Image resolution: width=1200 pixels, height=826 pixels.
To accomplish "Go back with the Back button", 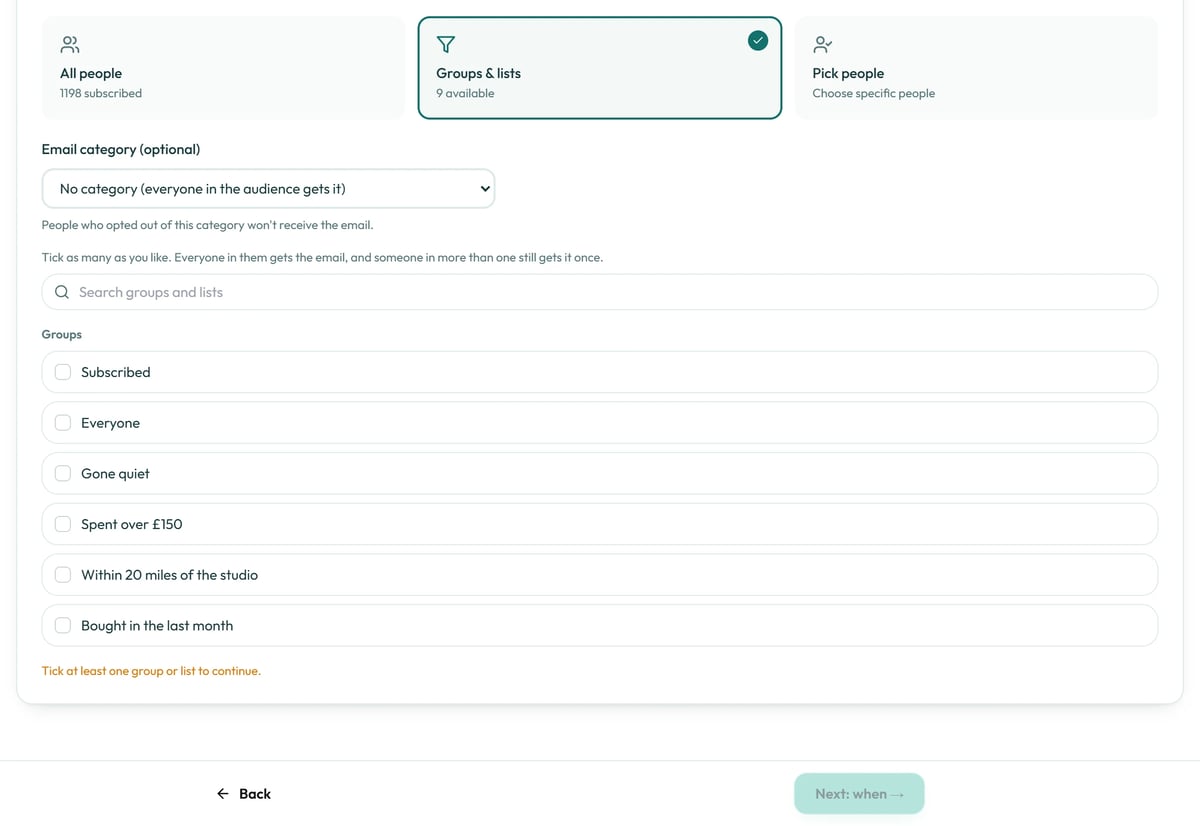I will point(244,794).
